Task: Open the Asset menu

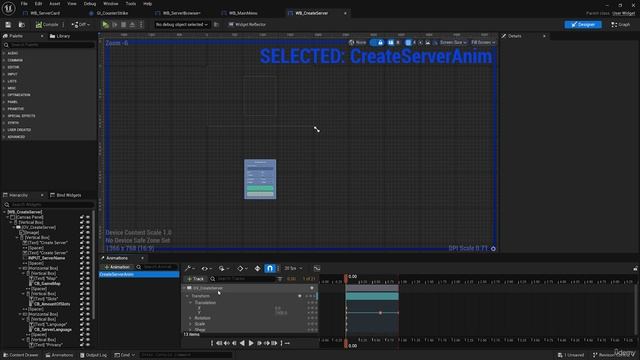Action: (x=55, y=4)
